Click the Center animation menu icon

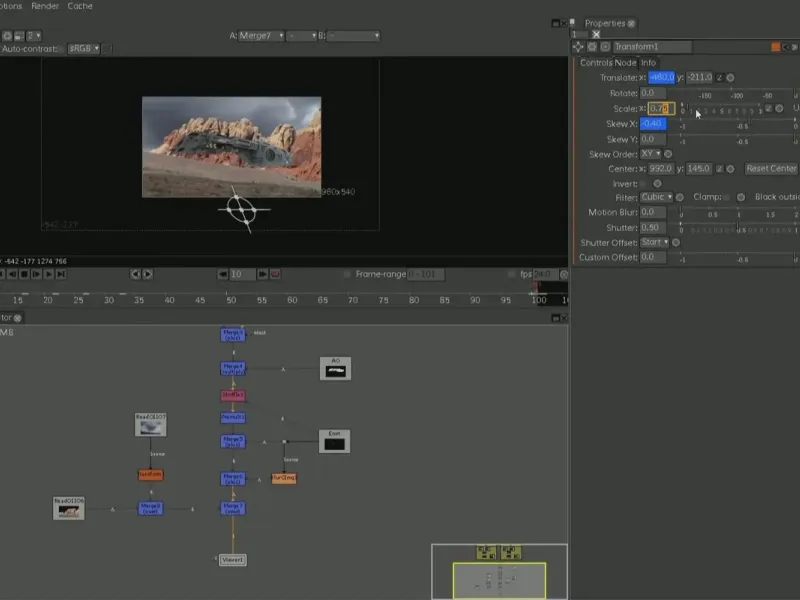pyautogui.click(x=730, y=169)
